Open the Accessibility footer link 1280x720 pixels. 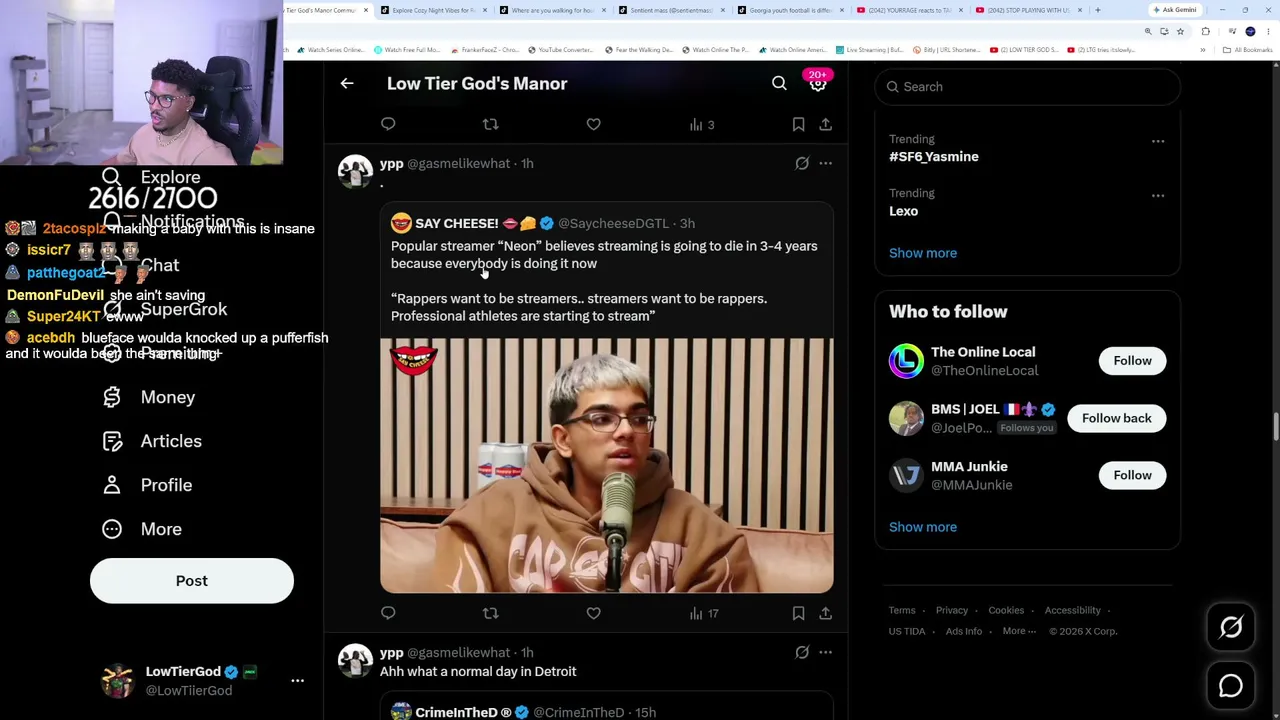[1073, 610]
